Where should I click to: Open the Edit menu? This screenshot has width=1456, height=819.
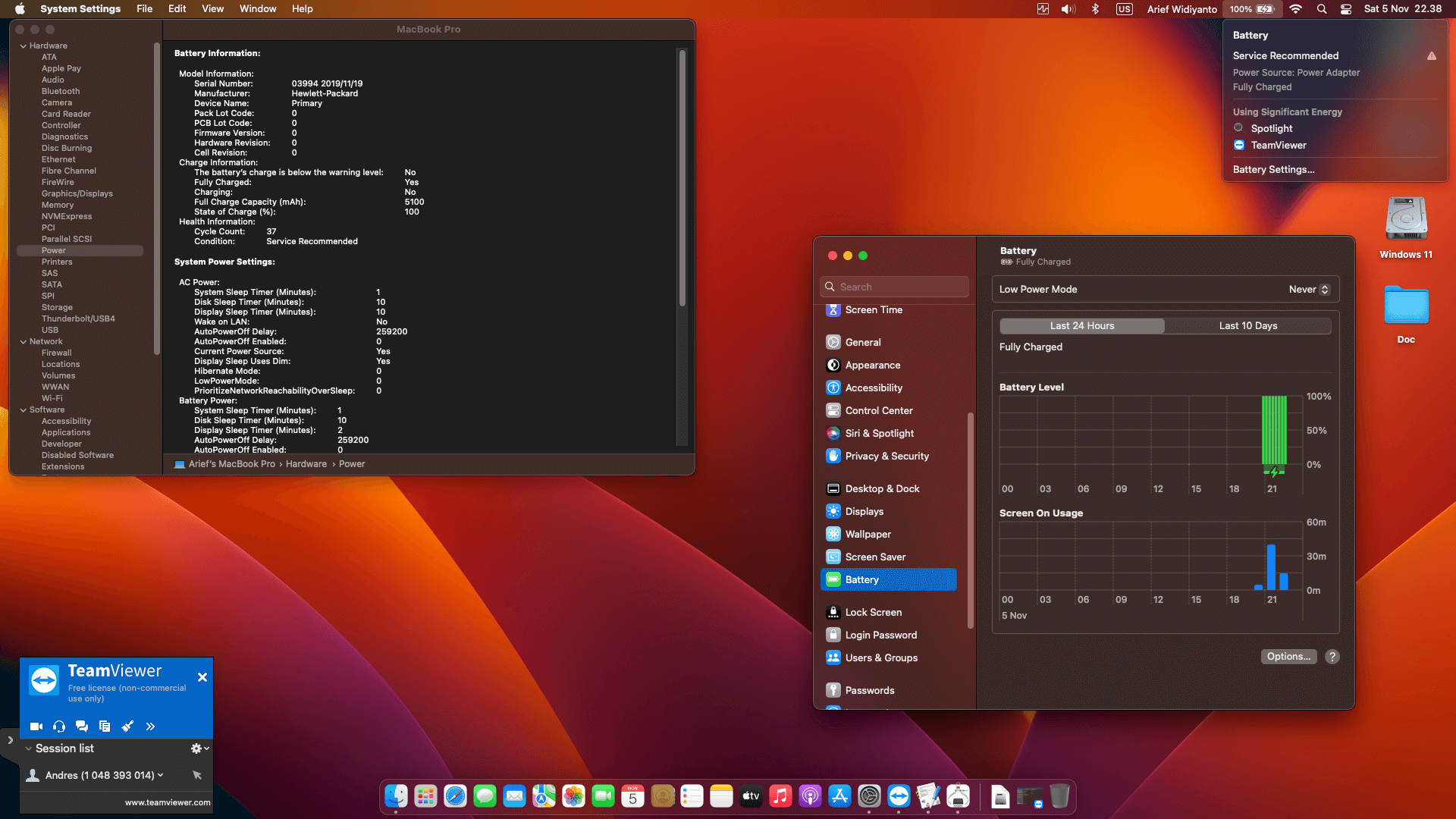coord(177,9)
